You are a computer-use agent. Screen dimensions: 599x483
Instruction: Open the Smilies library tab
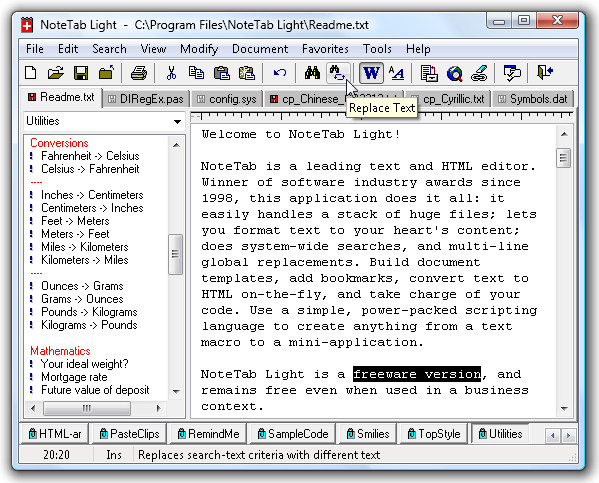[368, 434]
